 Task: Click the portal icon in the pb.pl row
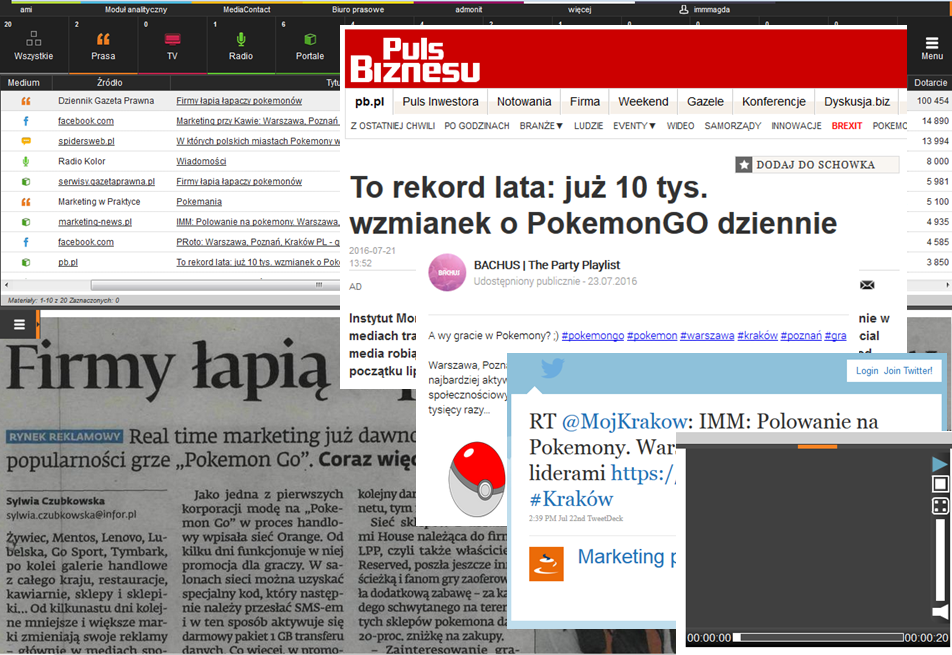(26, 262)
